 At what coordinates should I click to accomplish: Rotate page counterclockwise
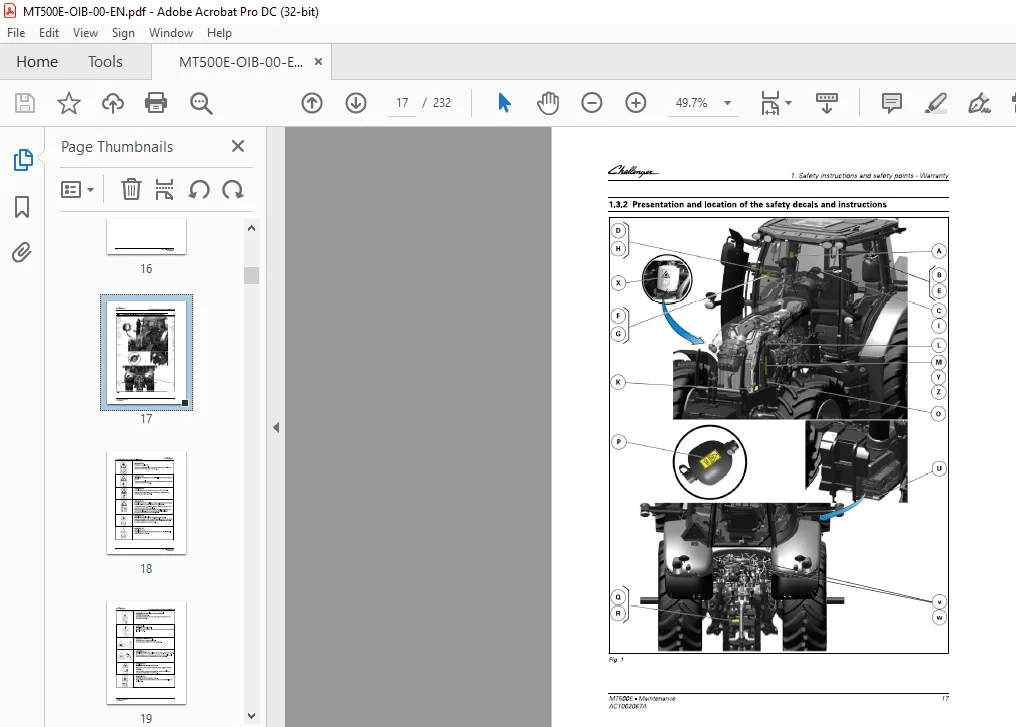coord(199,190)
